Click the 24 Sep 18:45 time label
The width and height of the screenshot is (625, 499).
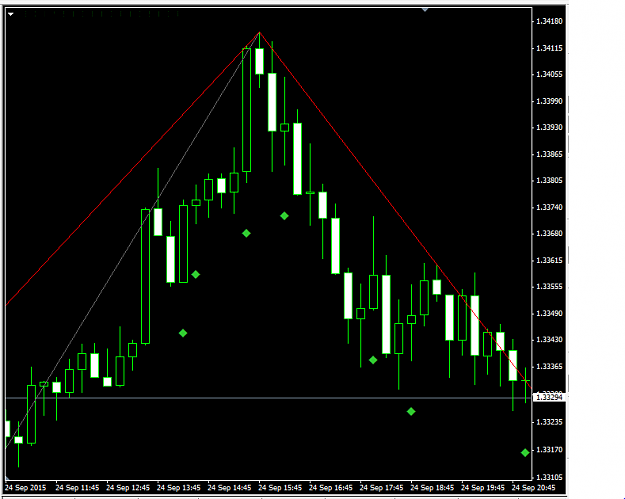[432, 488]
